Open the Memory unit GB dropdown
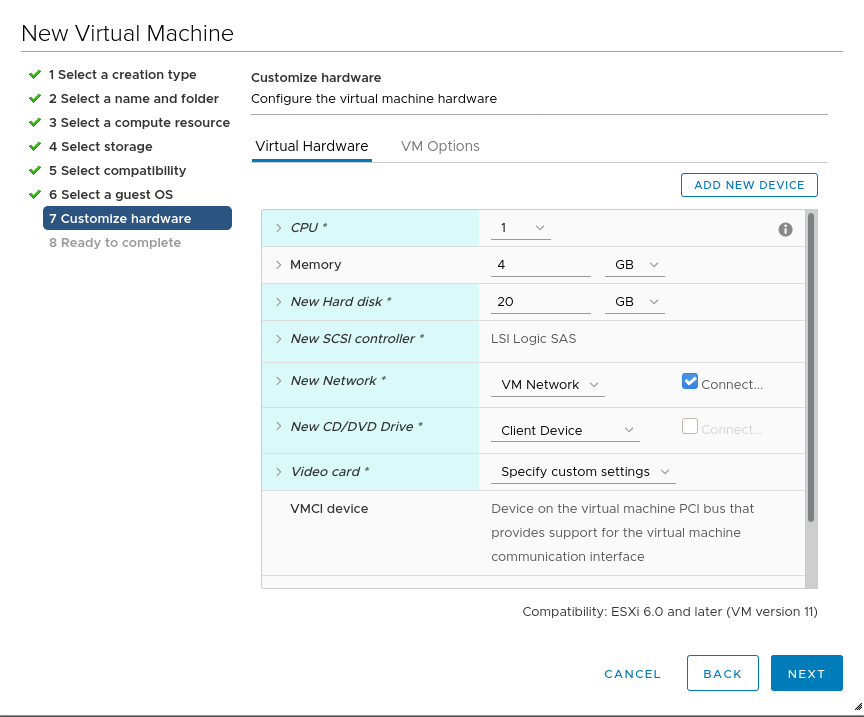The height and width of the screenshot is (717, 864). pyautogui.click(x=634, y=265)
